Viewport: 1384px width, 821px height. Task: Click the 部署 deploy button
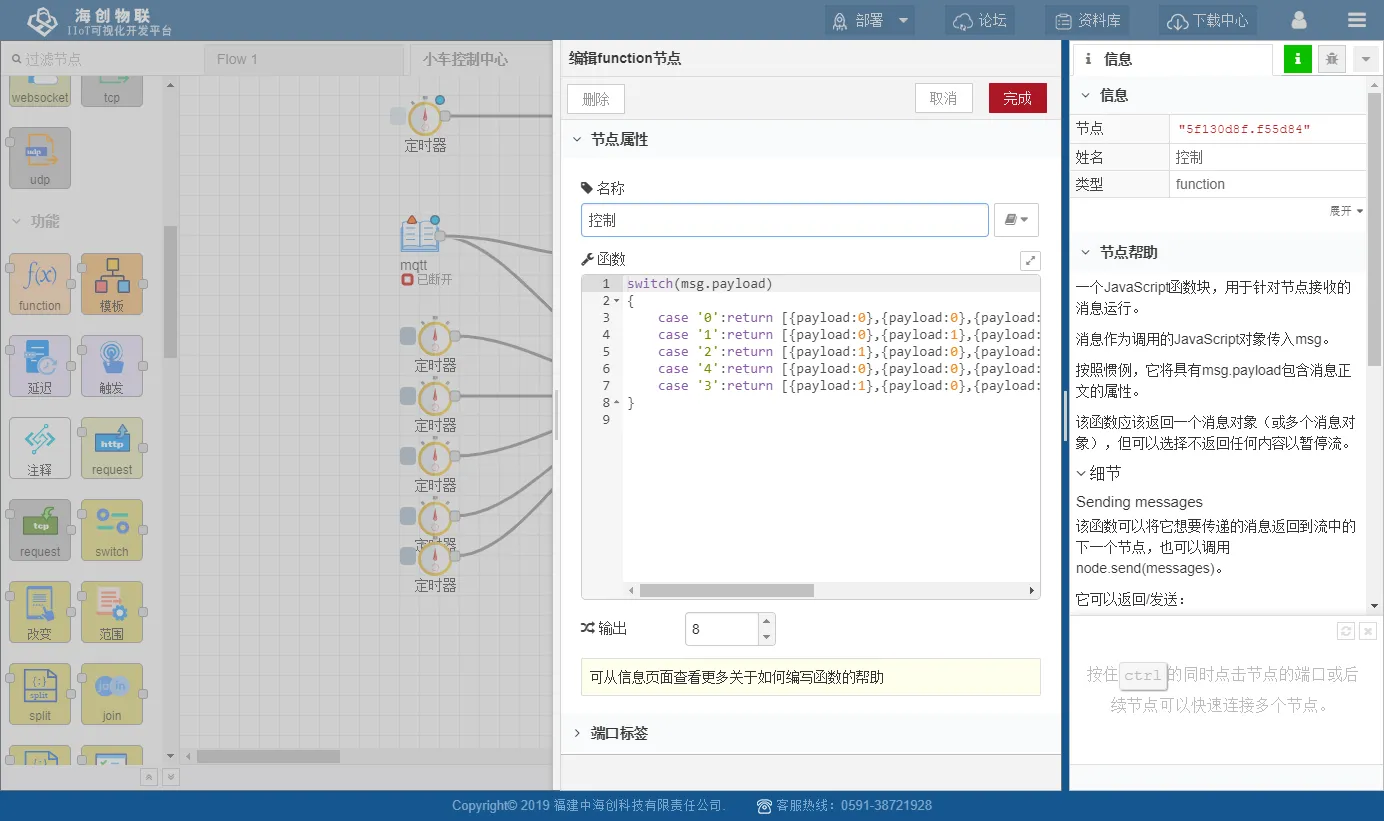858,20
